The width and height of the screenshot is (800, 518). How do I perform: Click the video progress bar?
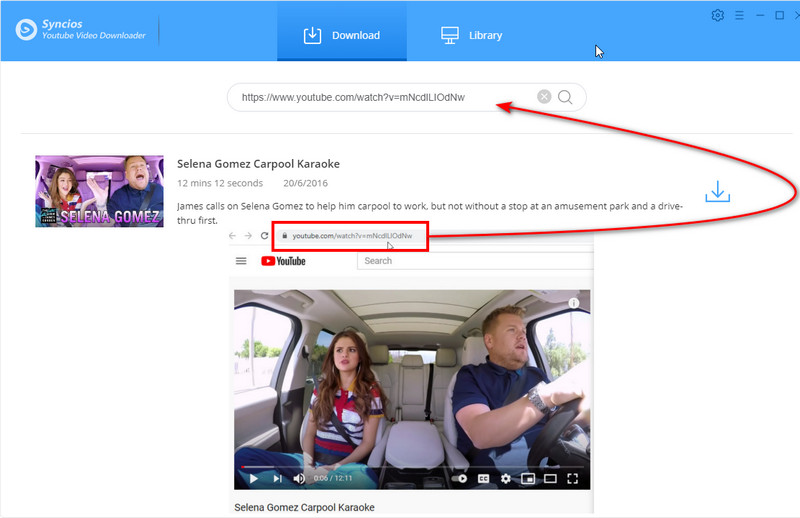point(412,466)
